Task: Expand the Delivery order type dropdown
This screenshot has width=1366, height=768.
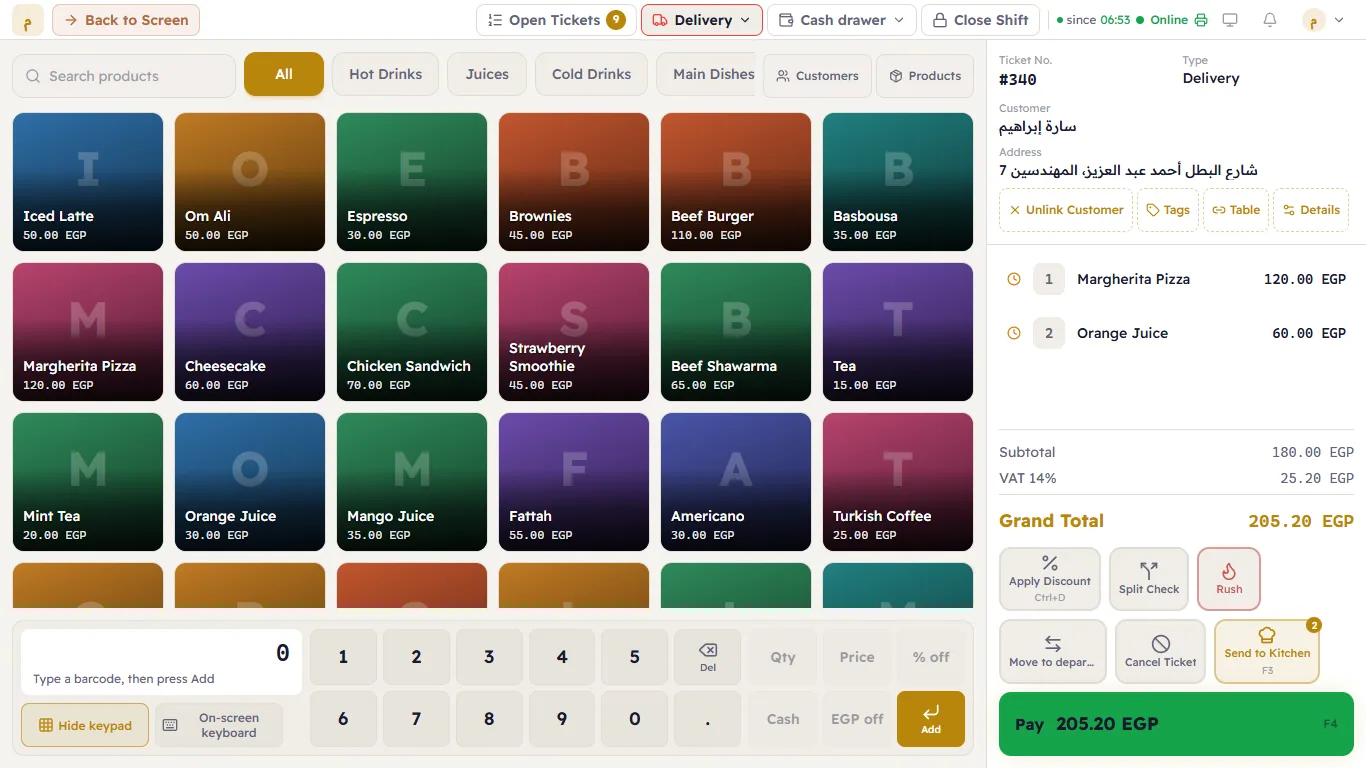Action: pyautogui.click(x=702, y=20)
